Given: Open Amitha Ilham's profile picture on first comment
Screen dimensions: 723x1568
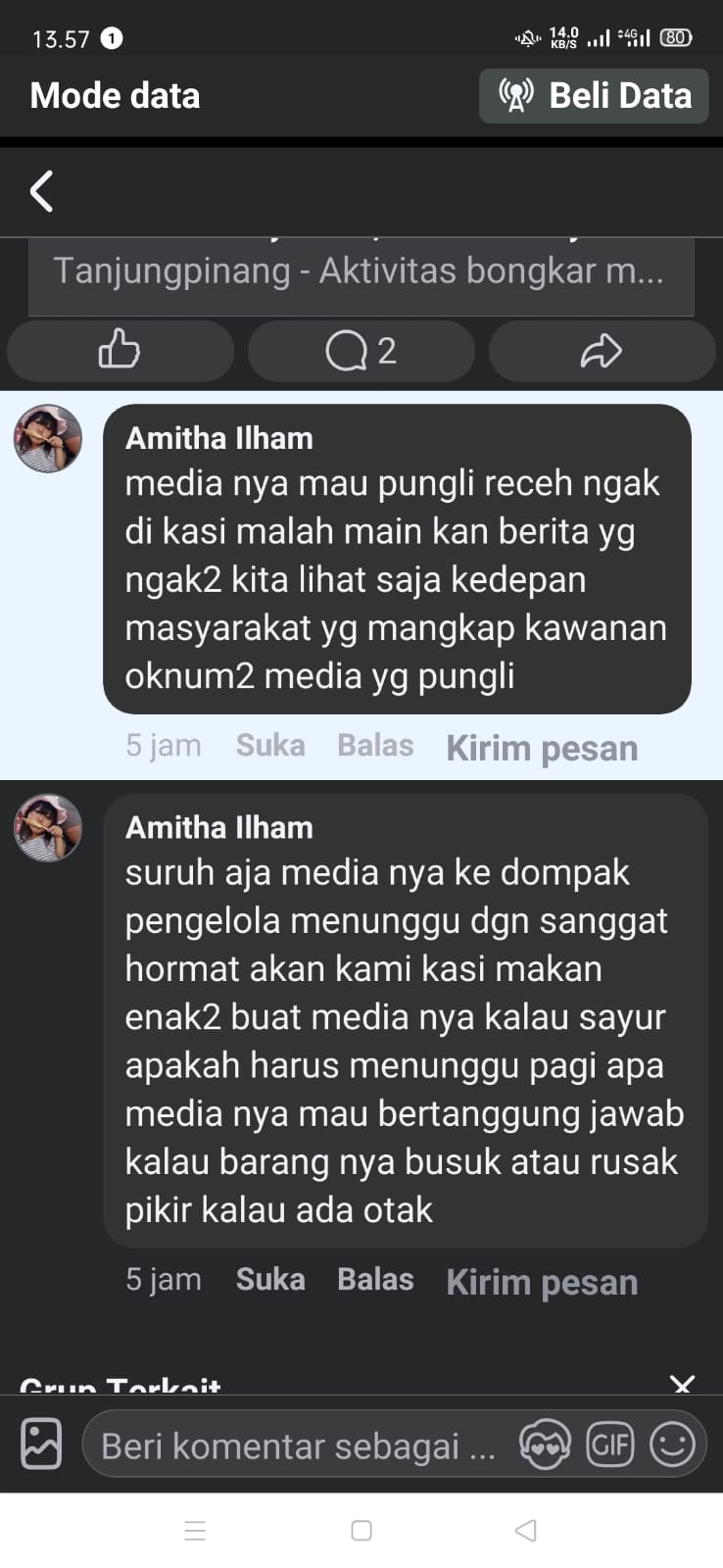Looking at the screenshot, I should click(47, 439).
